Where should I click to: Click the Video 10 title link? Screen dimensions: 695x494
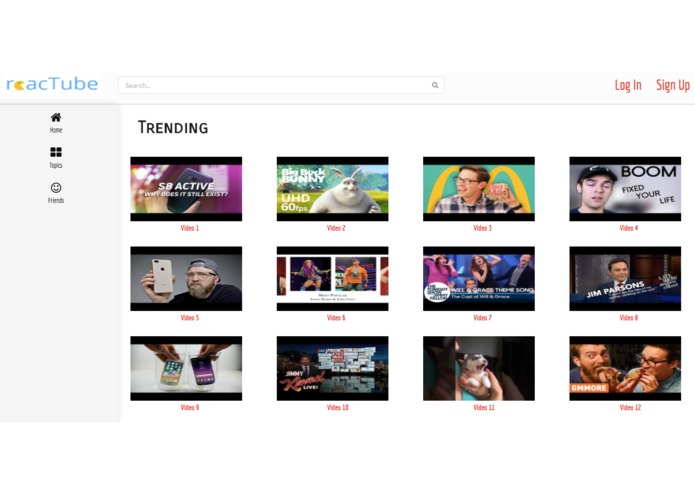[x=337, y=408]
